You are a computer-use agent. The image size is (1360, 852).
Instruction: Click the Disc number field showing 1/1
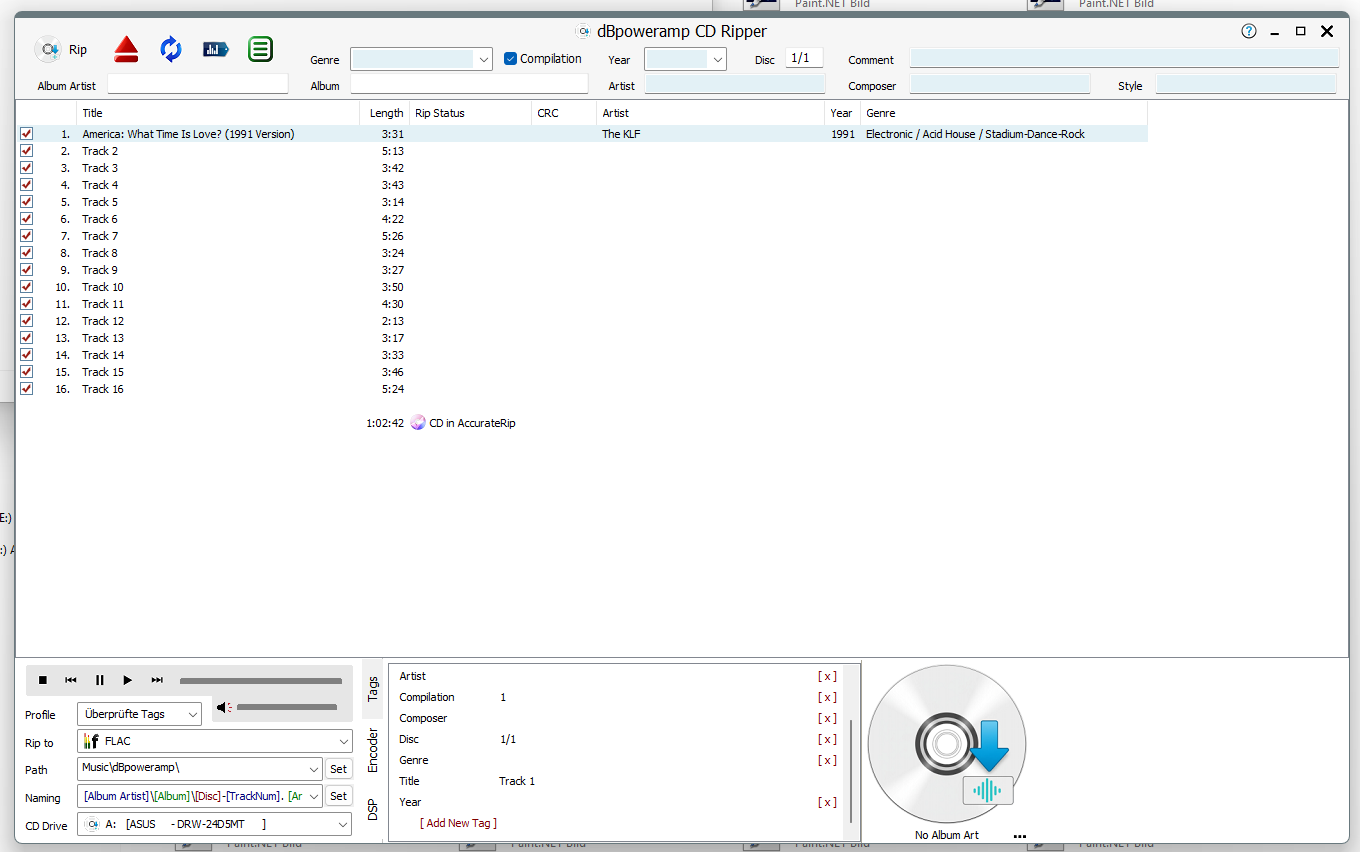tap(804, 59)
